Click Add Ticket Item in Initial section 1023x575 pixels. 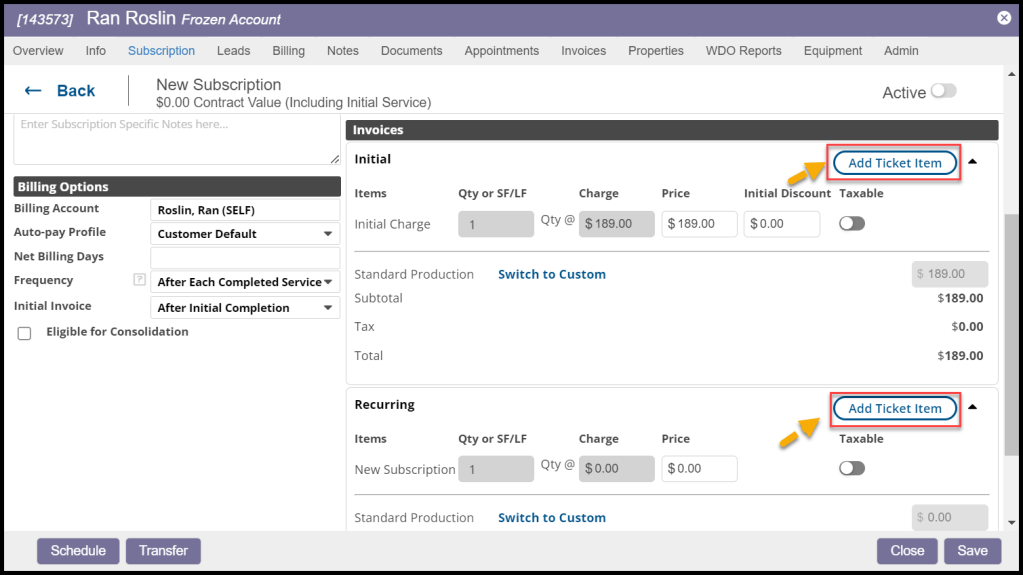pos(894,163)
